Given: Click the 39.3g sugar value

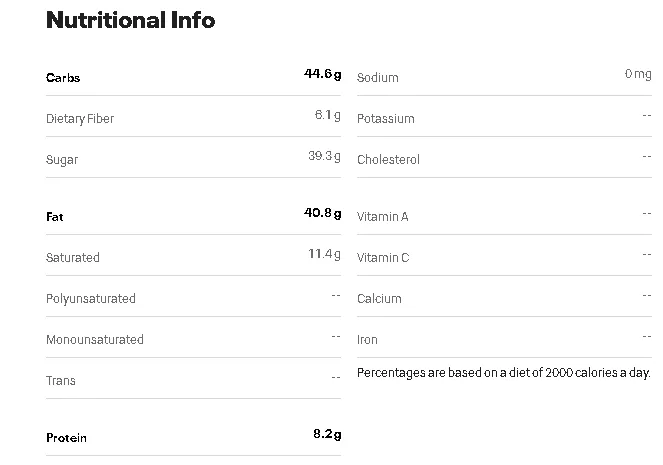Looking at the screenshot, I should click(324, 156).
